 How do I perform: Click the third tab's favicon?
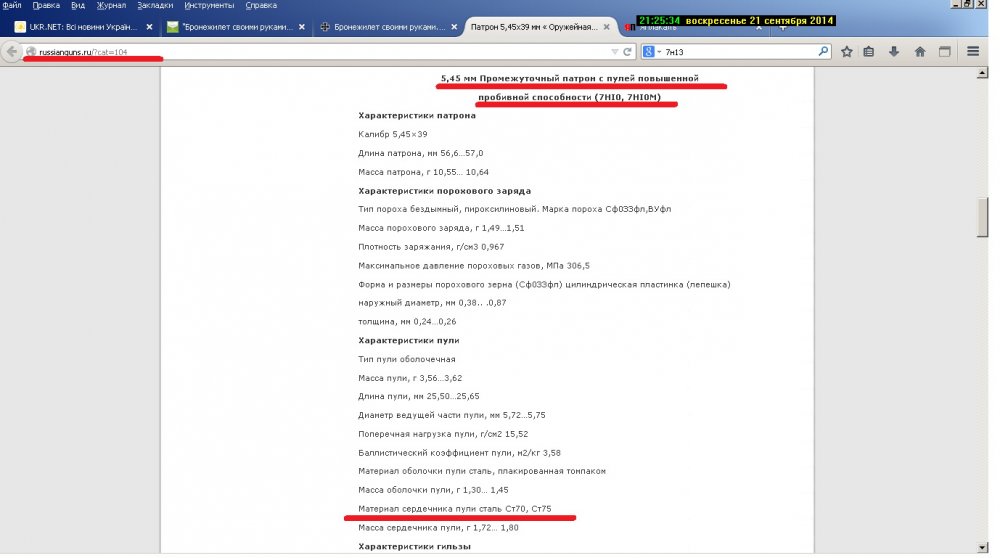tap(325, 27)
